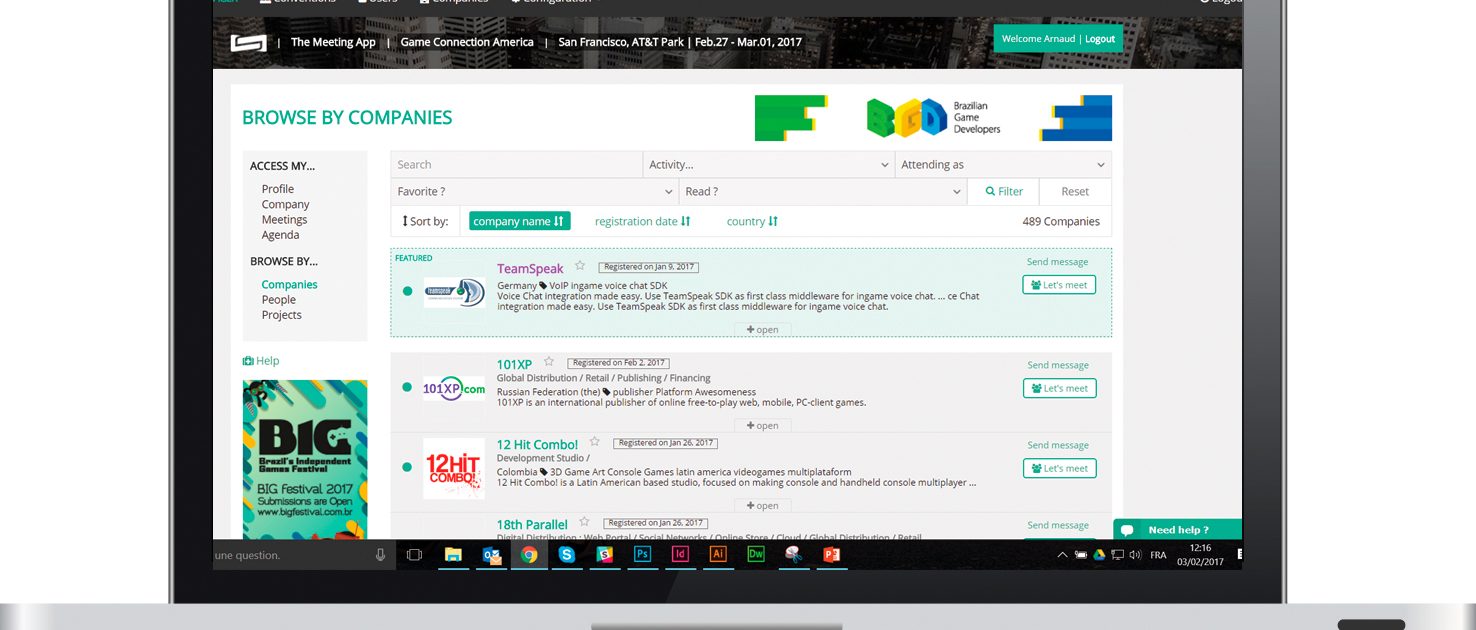Switch to Google Chrome in taskbar

(x=529, y=554)
